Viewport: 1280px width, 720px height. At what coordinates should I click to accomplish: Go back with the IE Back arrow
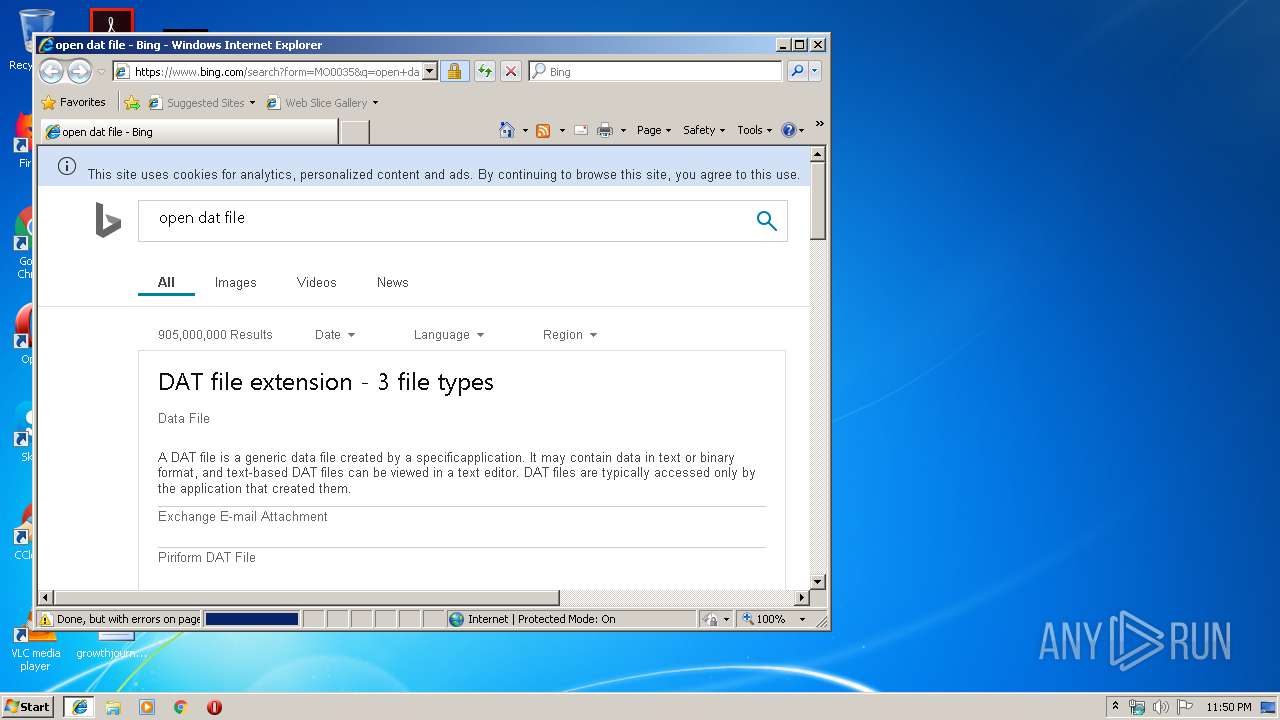click(51, 71)
